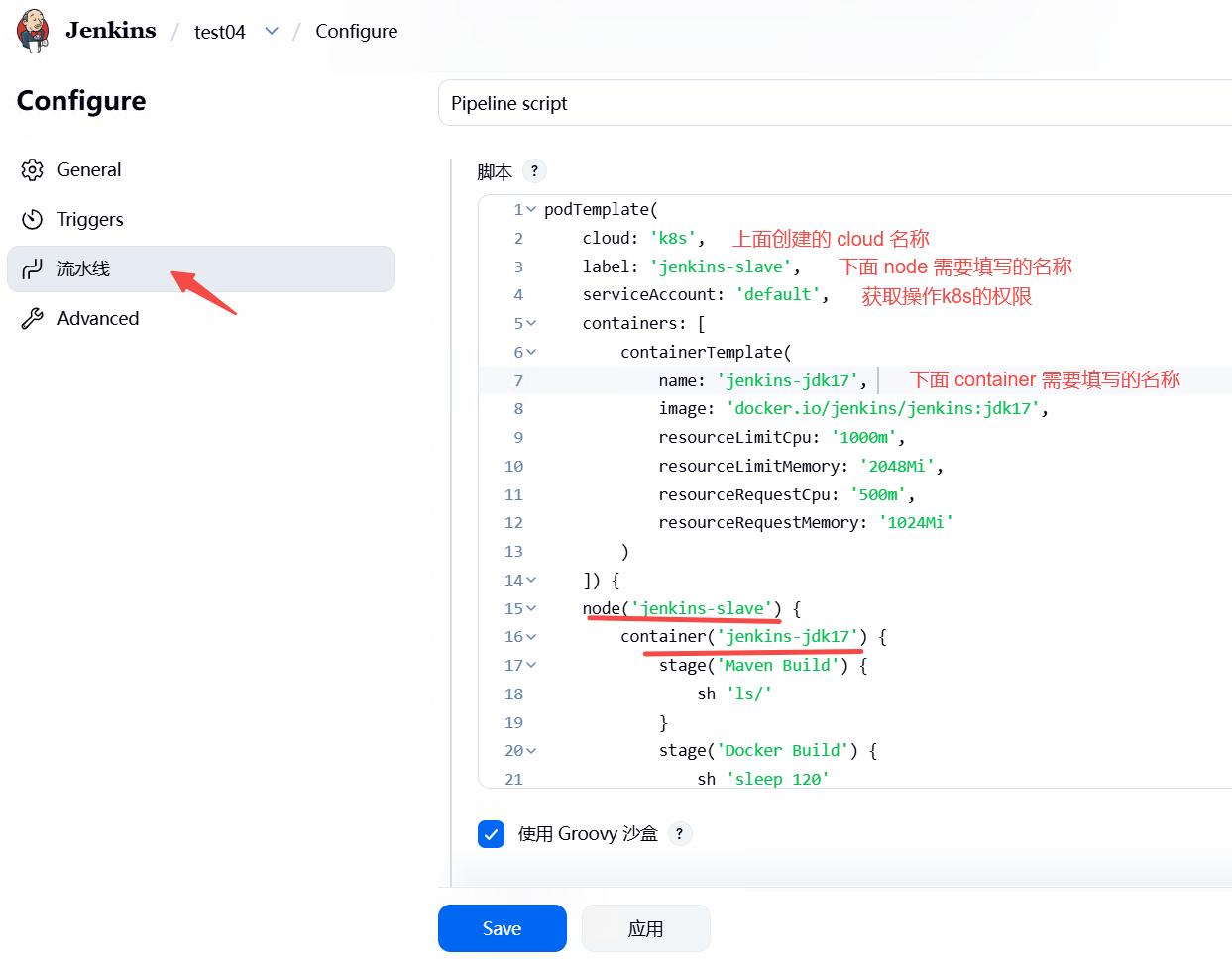Toggle the 使用 Groovy 沙盒 checkbox

[x=491, y=834]
